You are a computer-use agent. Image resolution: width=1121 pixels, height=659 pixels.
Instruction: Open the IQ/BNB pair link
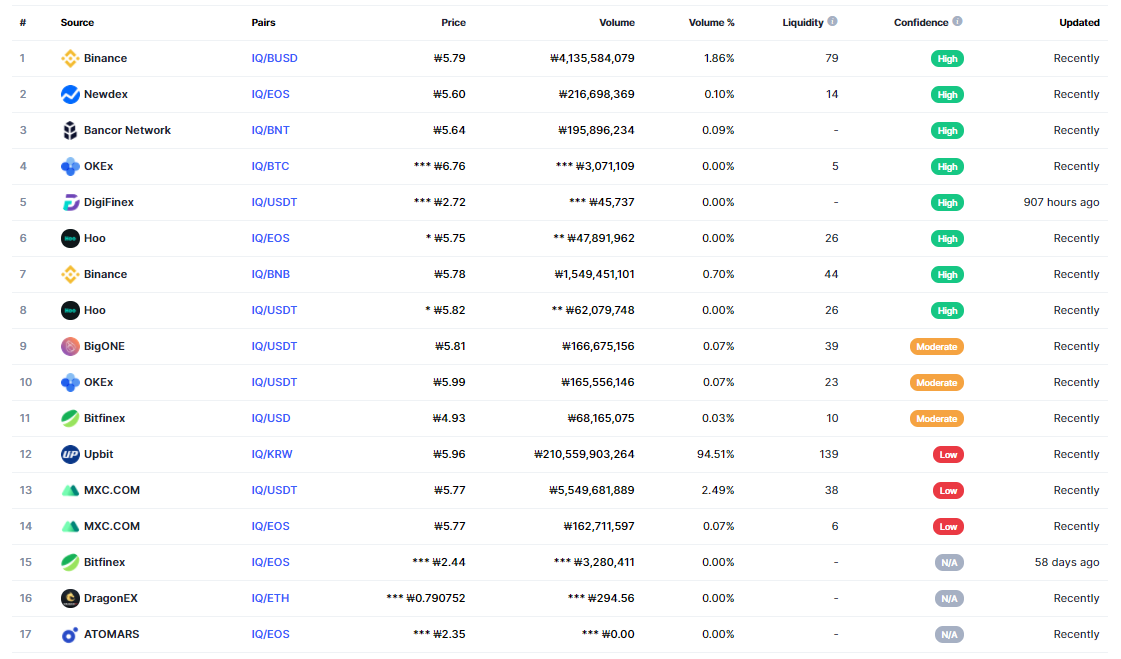(270, 274)
